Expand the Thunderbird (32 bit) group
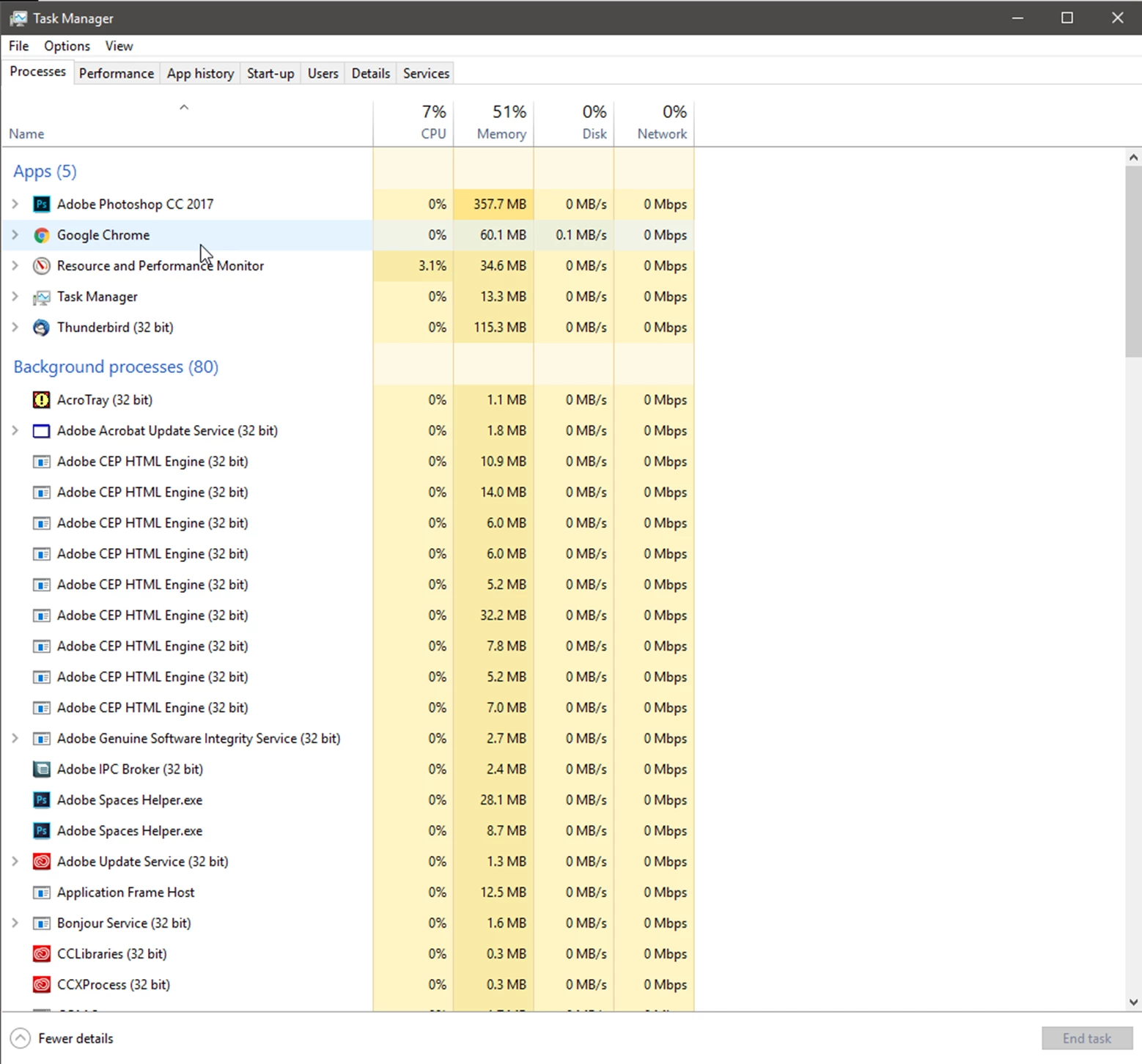The image size is (1142, 1064). pos(15,328)
